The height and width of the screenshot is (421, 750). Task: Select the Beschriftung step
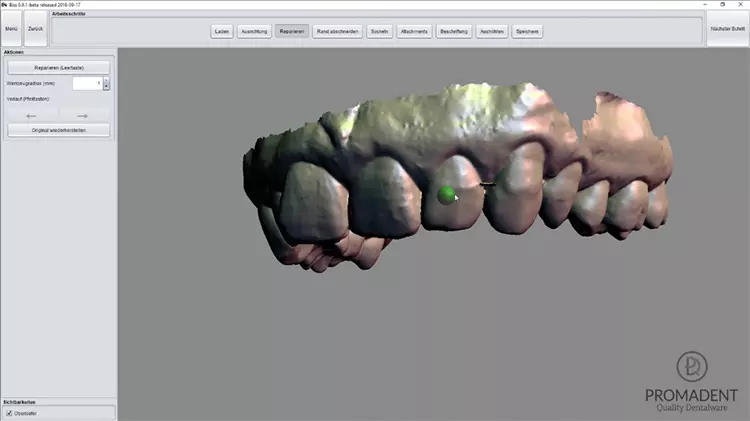tap(454, 32)
